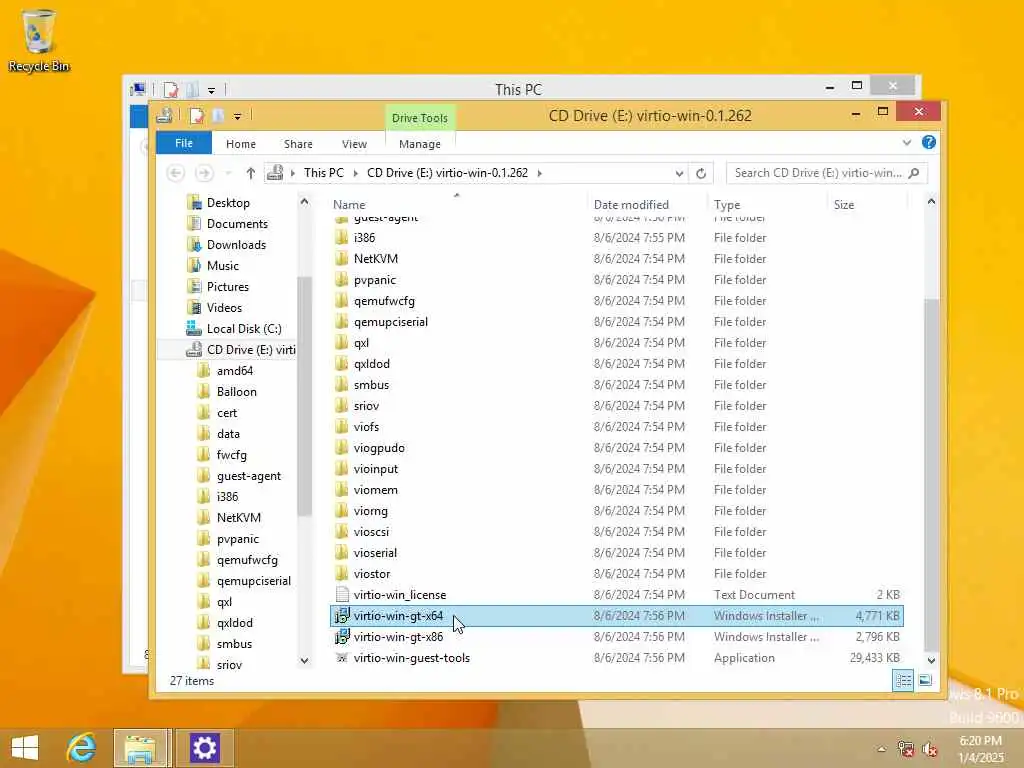Viewport: 1024px width, 768px height.
Task: Click navigation pane scroll down arrow
Action: click(x=304, y=662)
